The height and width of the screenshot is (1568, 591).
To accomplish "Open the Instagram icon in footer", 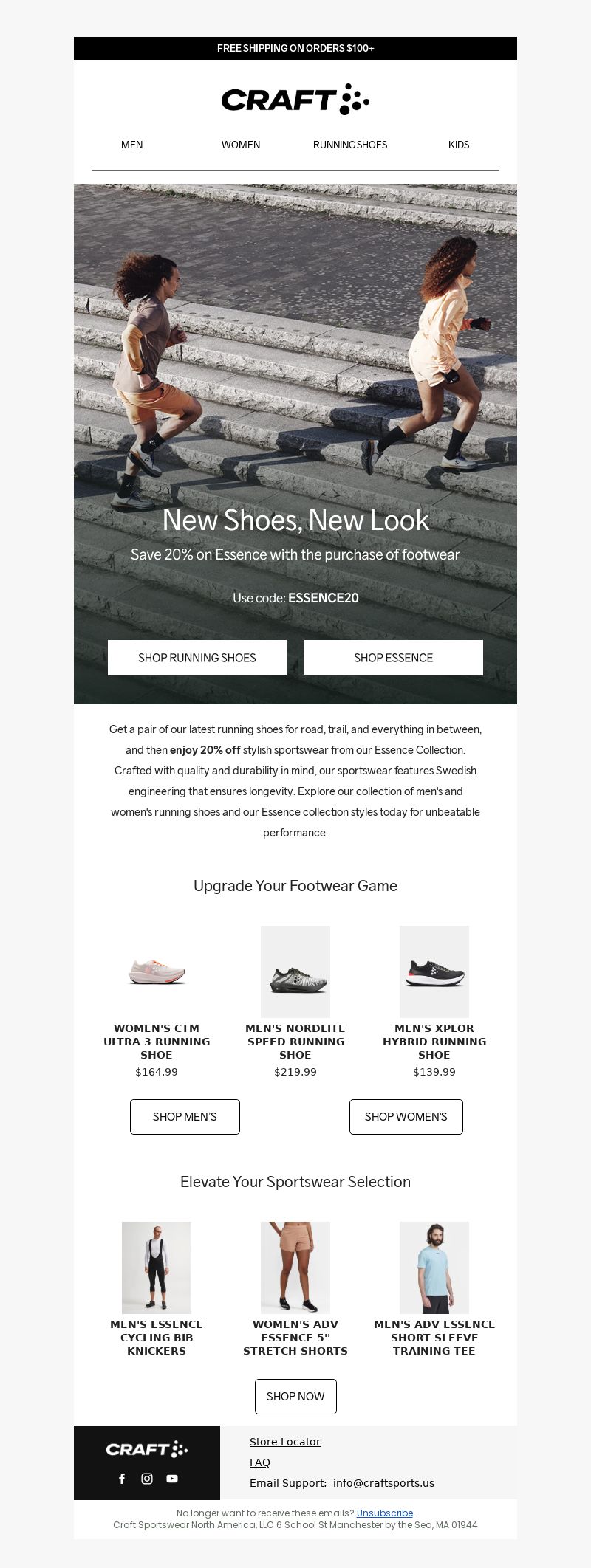I will pos(147,1479).
